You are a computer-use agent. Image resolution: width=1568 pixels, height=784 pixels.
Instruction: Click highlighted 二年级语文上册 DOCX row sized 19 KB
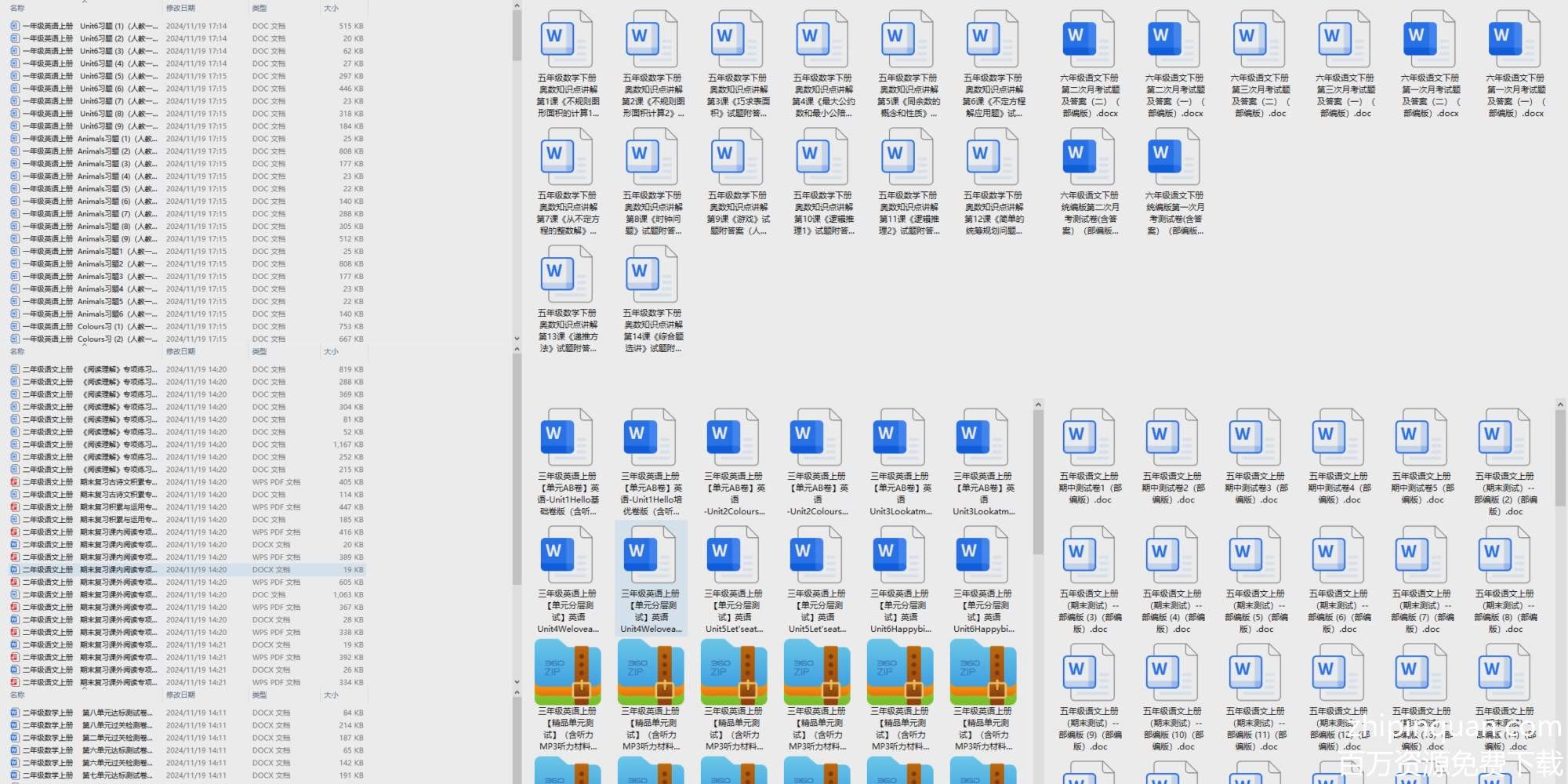(86, 570)
